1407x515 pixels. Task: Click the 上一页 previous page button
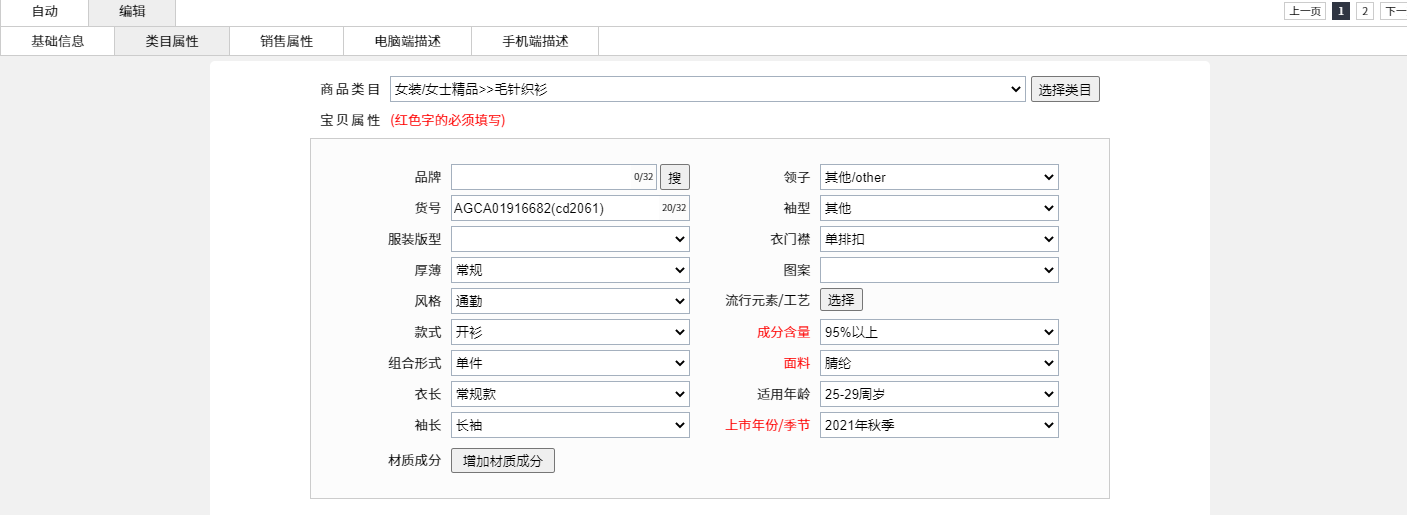1304,12
